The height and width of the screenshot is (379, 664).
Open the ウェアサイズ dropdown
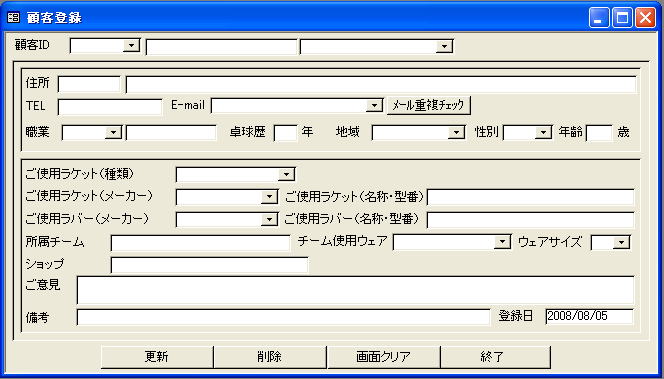pyautogui.click(x=622, y=242)
